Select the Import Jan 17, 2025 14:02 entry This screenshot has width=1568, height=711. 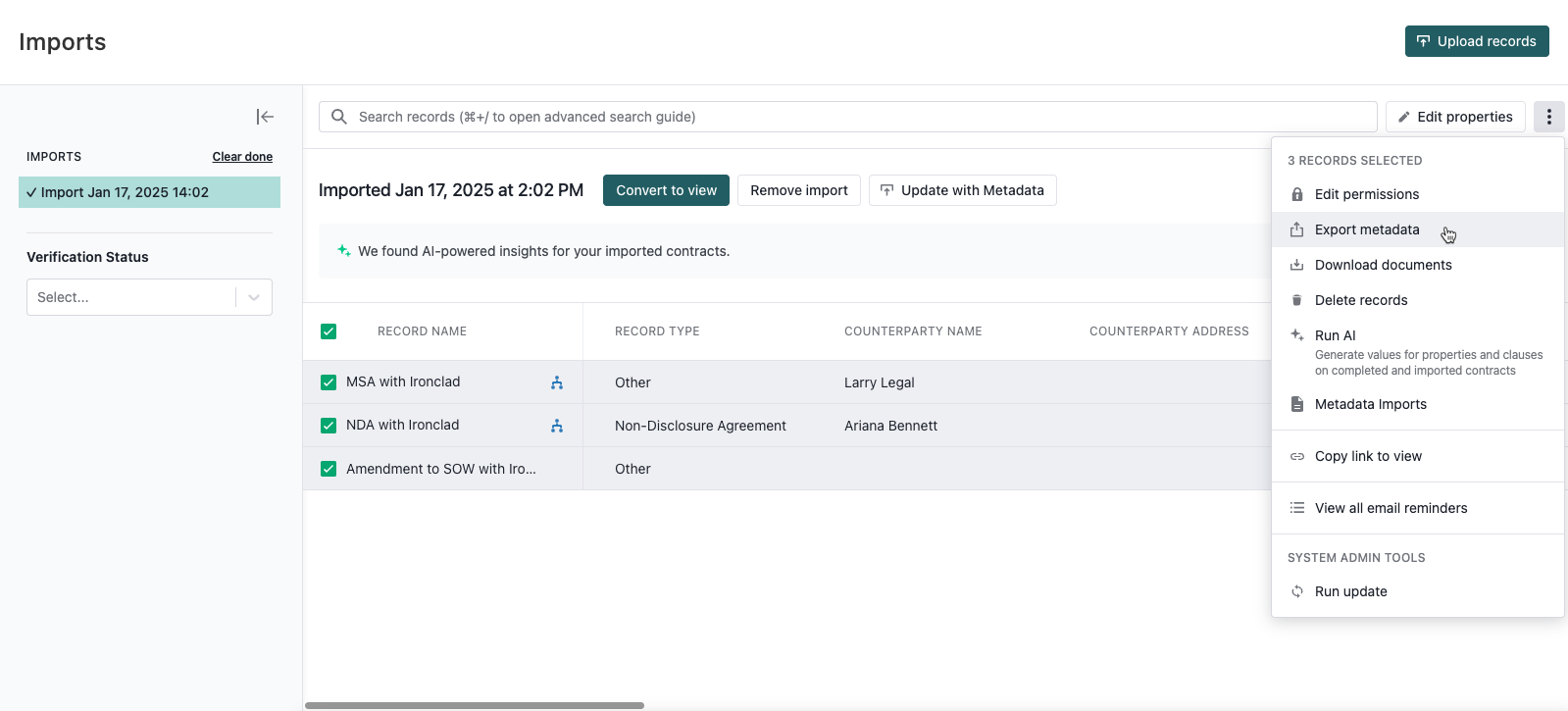click(149, 192)
